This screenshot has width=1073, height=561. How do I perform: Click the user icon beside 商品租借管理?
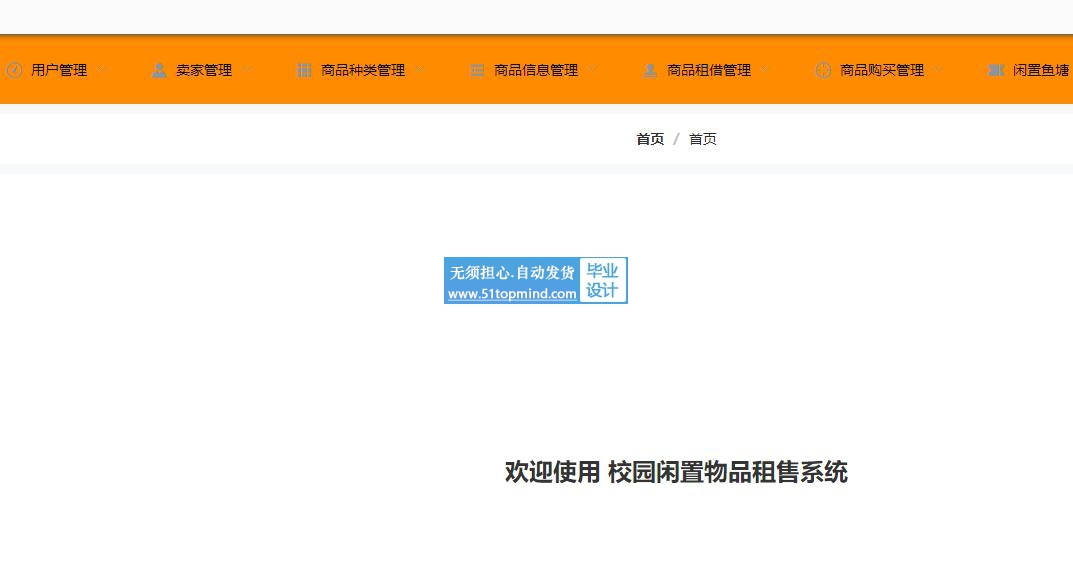click(650, 70)
